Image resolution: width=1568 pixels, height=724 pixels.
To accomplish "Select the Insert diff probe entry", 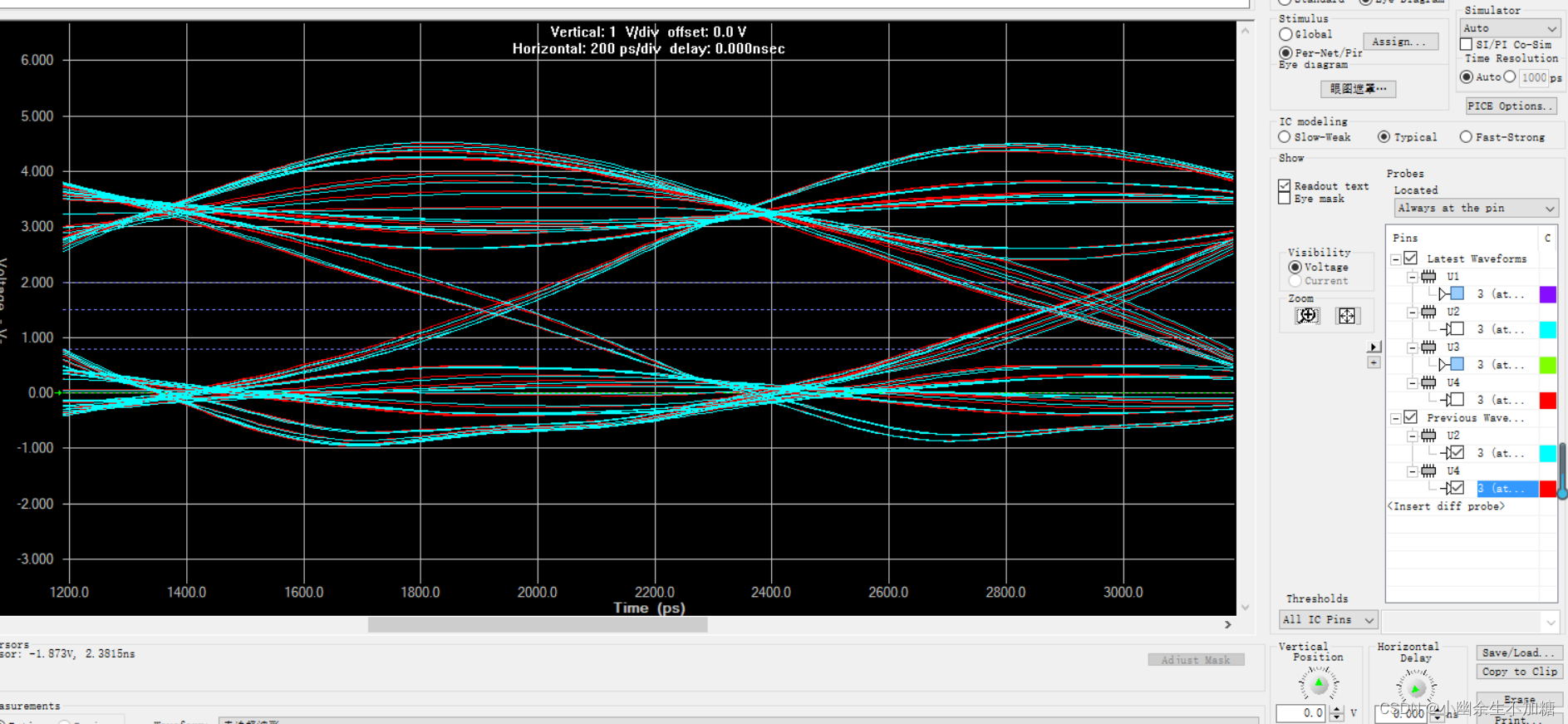I will point(1446,506).
